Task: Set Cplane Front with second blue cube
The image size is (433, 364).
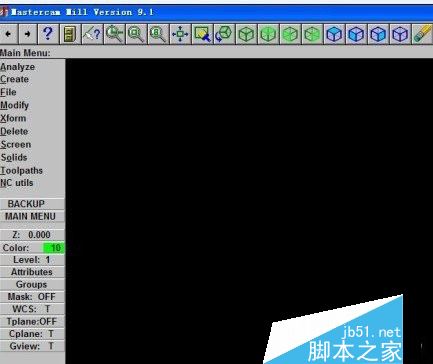Action: (x=356, y=34)
